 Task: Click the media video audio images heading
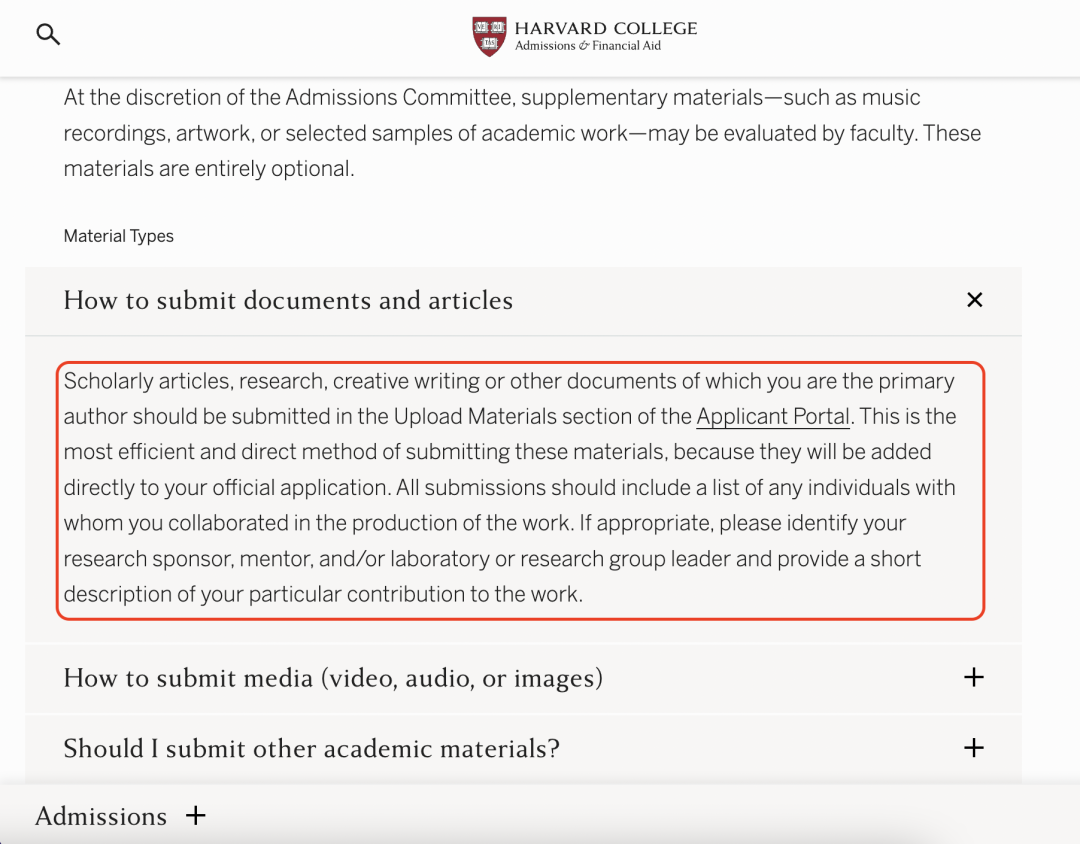333,678
